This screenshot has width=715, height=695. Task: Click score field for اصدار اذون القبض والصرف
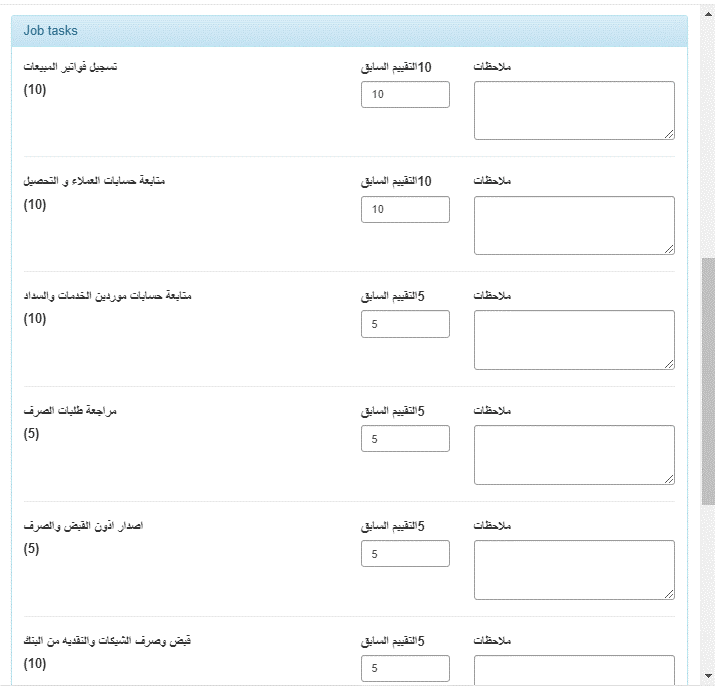tap(405, 554)
